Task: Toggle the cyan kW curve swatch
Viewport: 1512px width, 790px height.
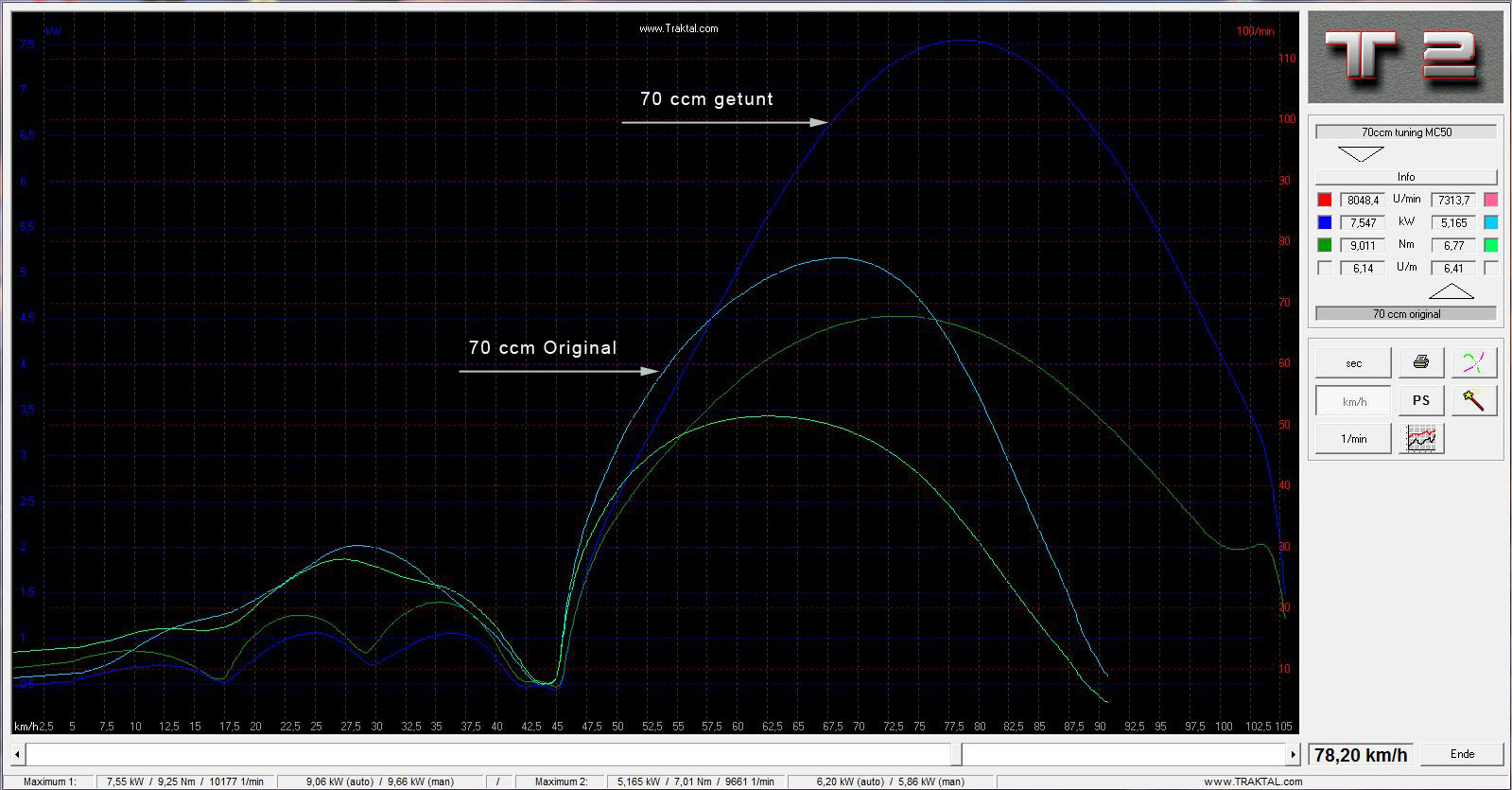Action: (x=1490, y=222)
